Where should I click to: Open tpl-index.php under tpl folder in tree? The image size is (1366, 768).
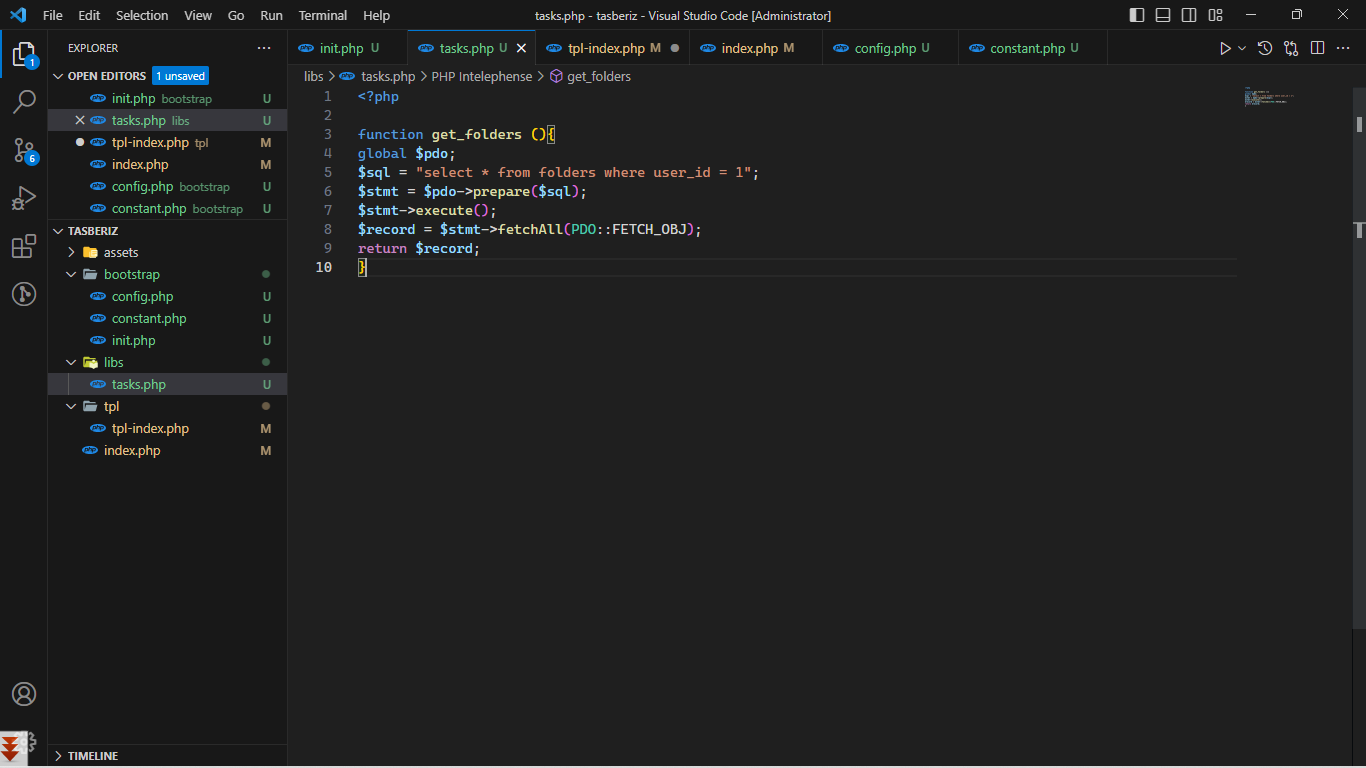pos(167,428)
